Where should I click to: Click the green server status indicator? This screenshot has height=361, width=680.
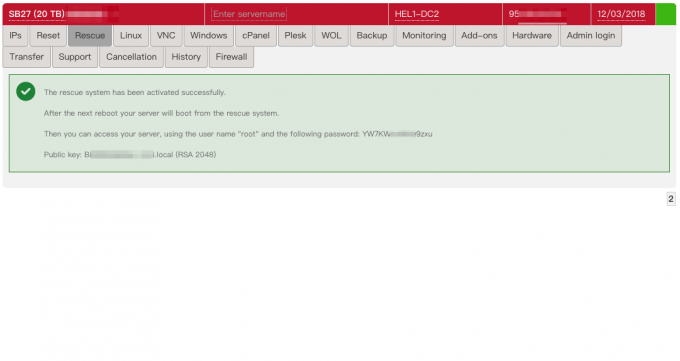click(x=666, y=14)
